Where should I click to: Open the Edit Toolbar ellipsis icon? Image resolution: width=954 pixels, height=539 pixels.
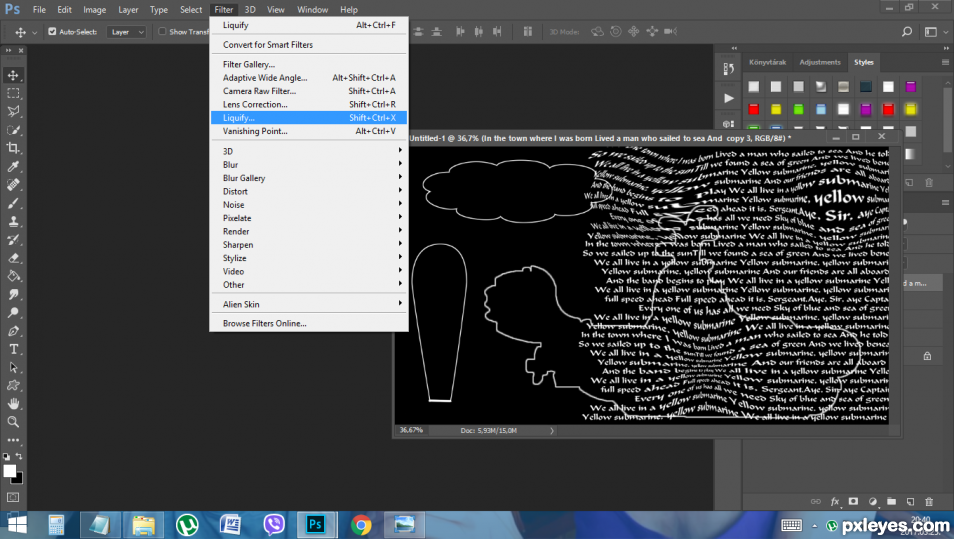[13, 440]
